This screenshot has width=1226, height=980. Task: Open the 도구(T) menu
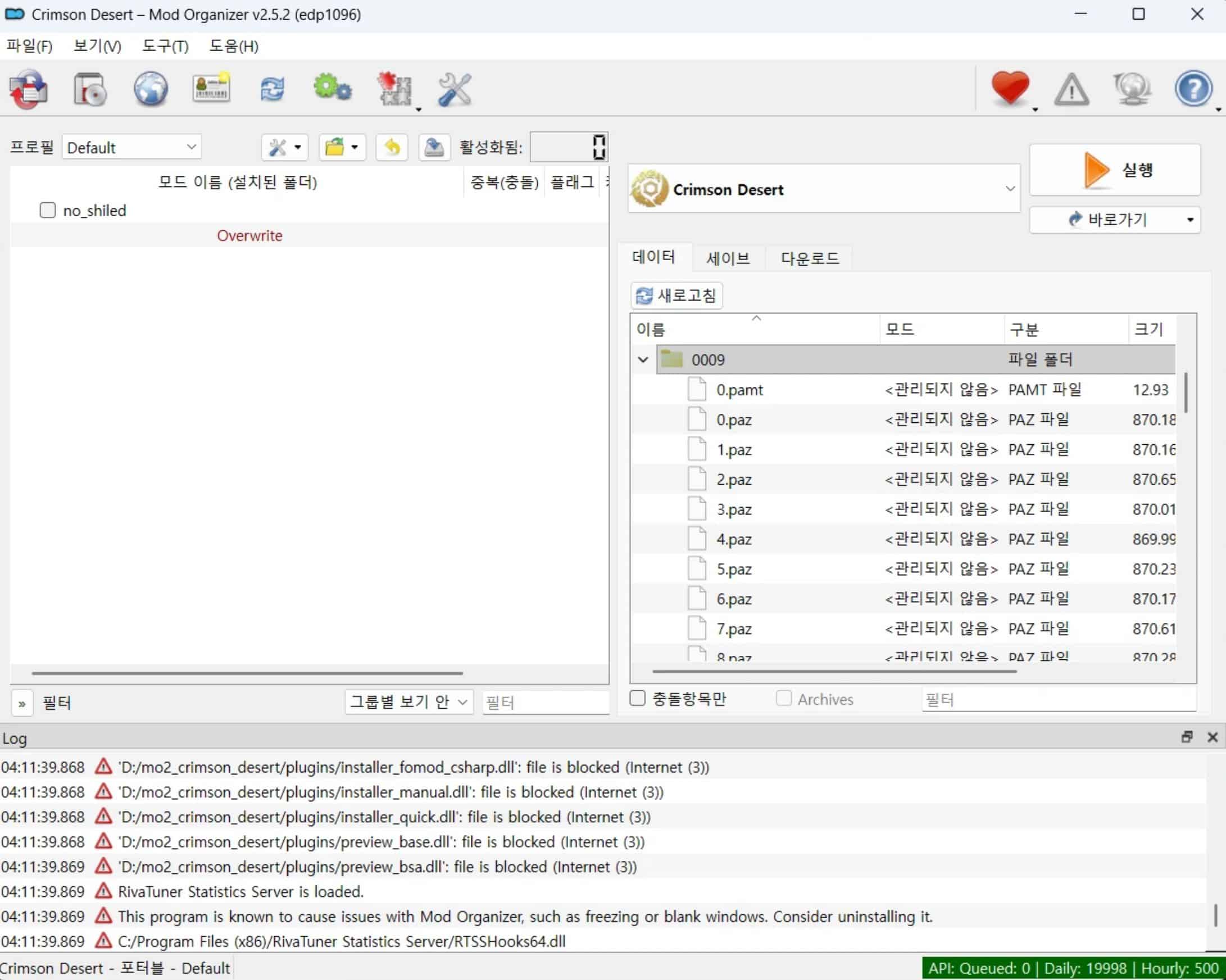tap(165, 46)
